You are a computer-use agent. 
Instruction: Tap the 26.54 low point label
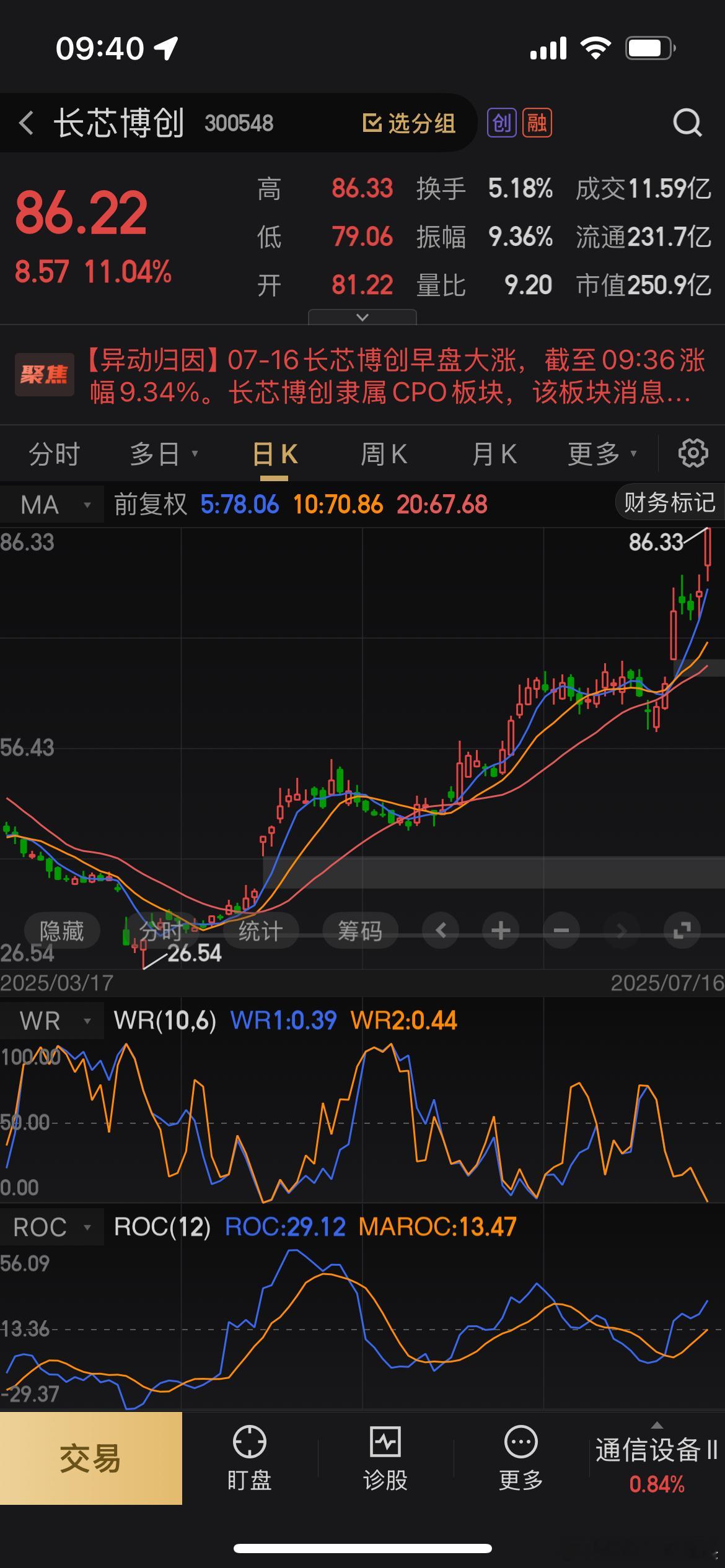point(194,953)
